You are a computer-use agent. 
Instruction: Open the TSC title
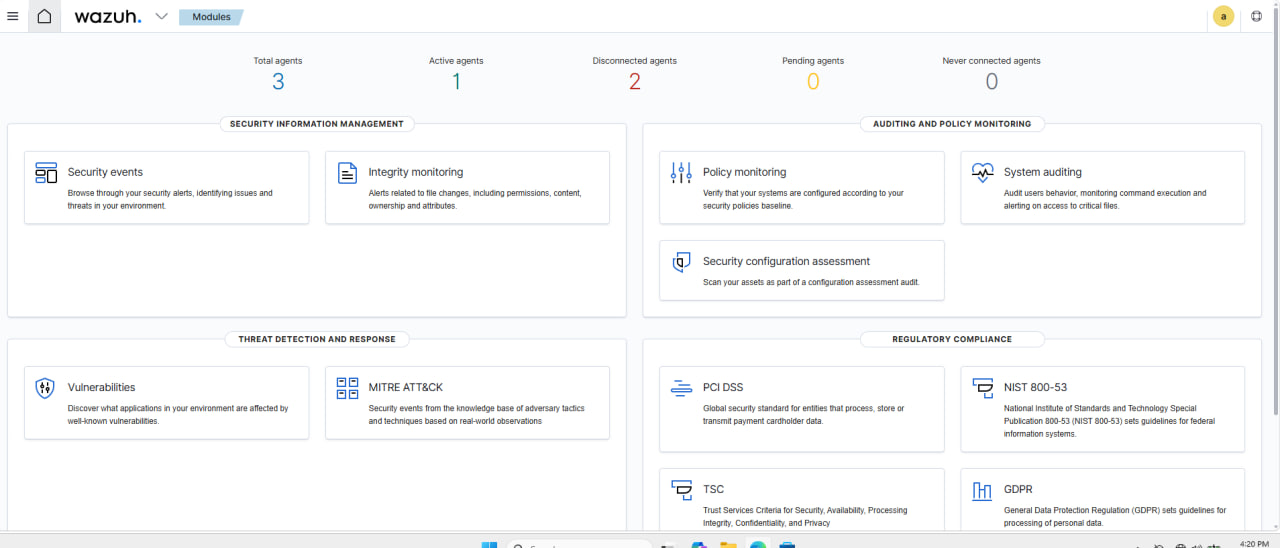click(714, 489)
